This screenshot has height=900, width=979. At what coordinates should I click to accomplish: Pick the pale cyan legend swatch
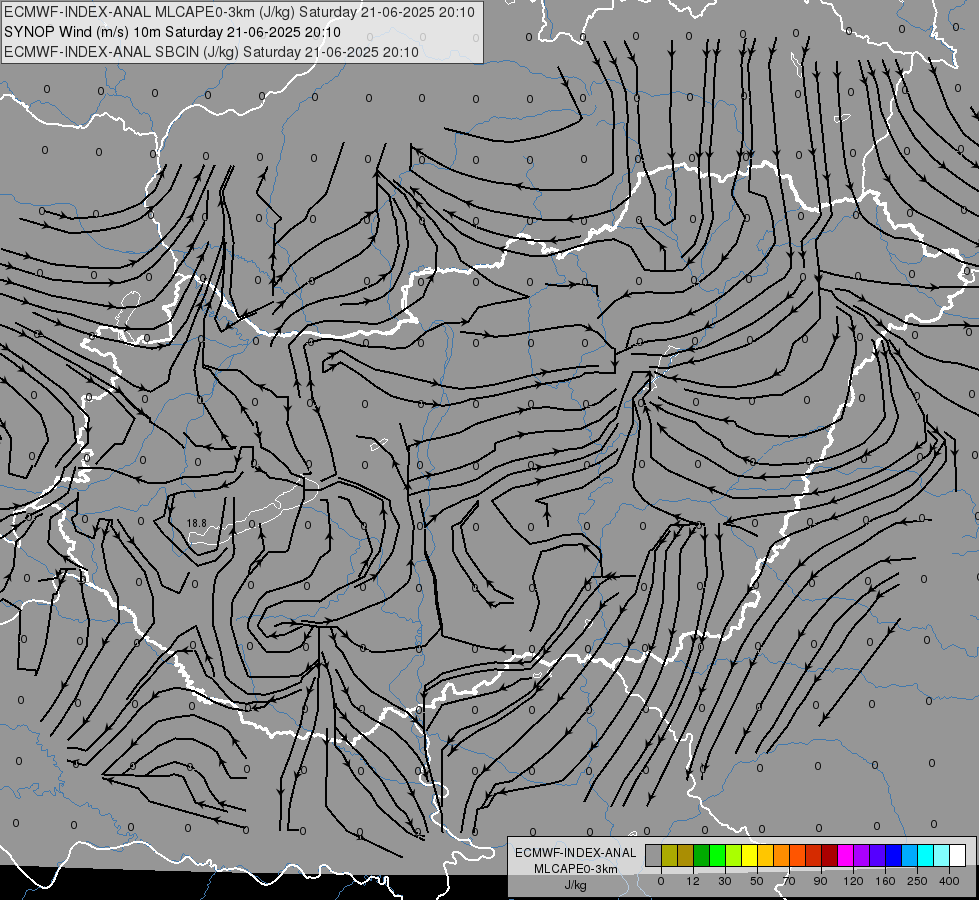coord(942,855)
